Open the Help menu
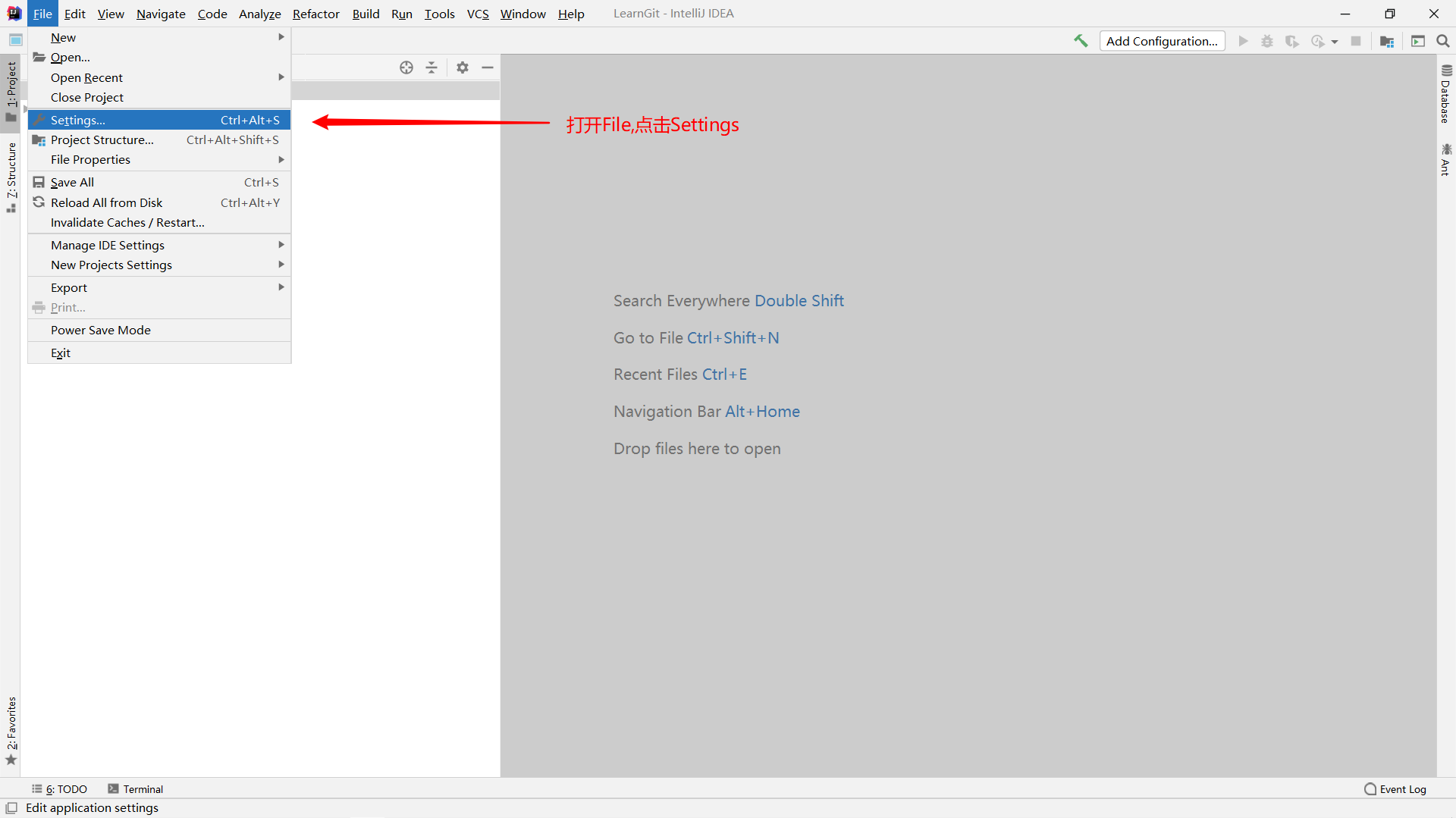This screenshot has height=818, width=1456. coord(571,14)
